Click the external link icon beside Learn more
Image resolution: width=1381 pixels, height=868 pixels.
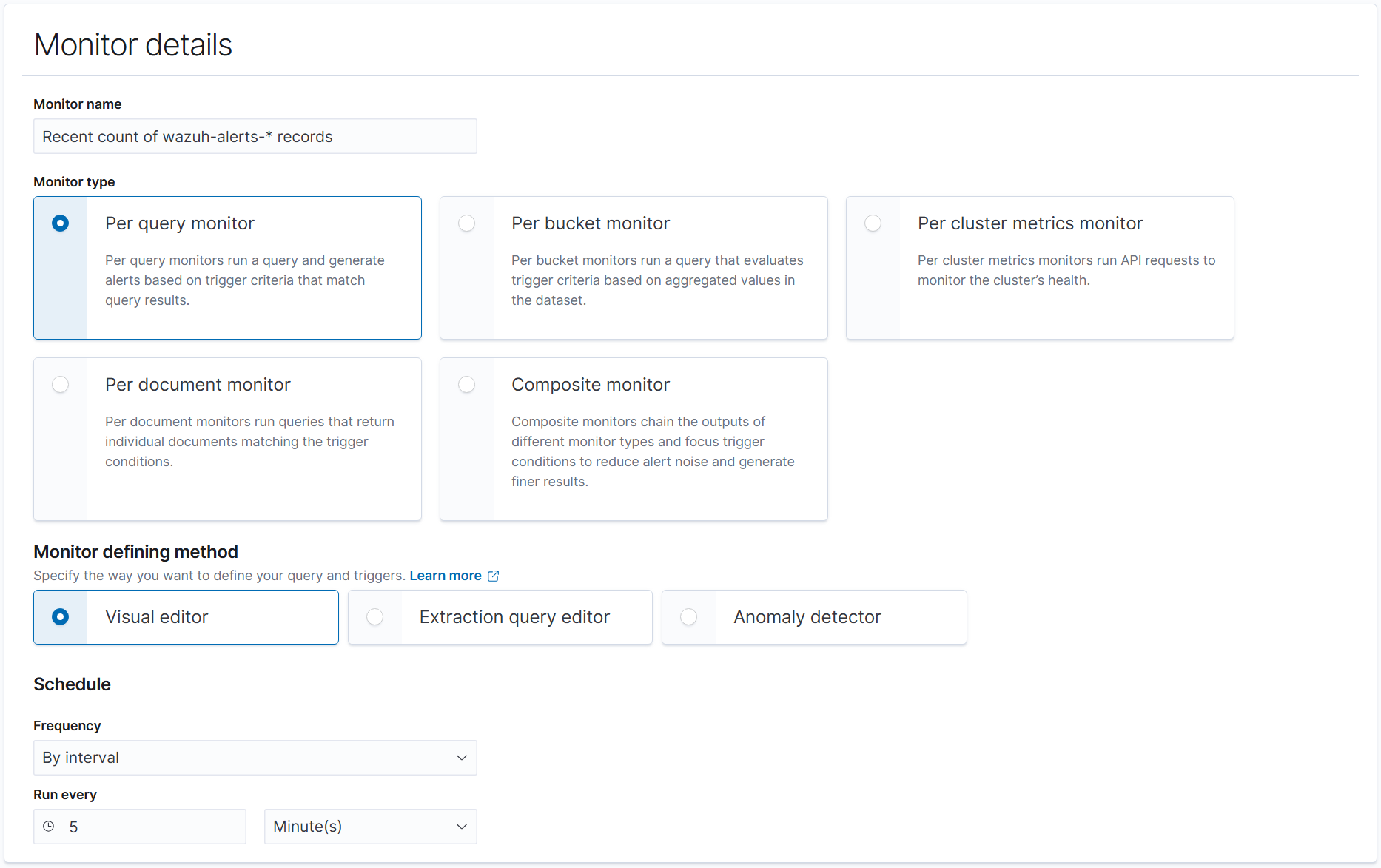(x=494, y=576)
